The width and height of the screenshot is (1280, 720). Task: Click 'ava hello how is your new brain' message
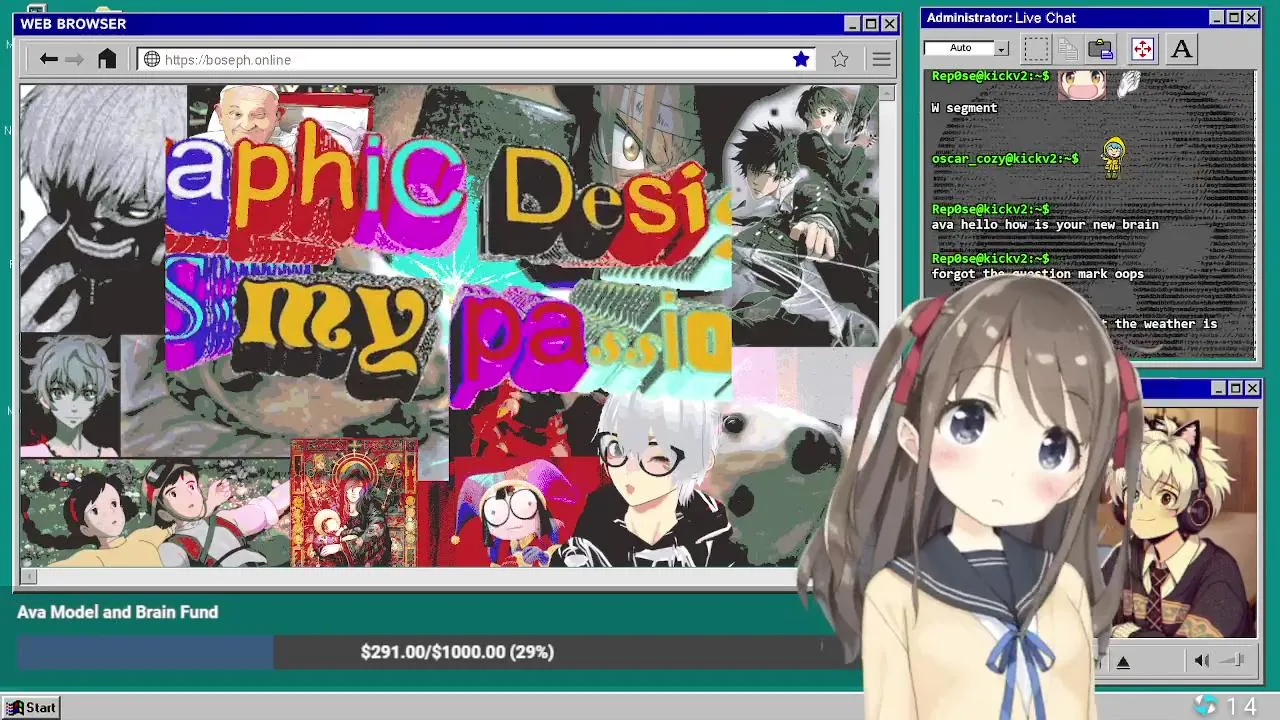coord(1045,225)
